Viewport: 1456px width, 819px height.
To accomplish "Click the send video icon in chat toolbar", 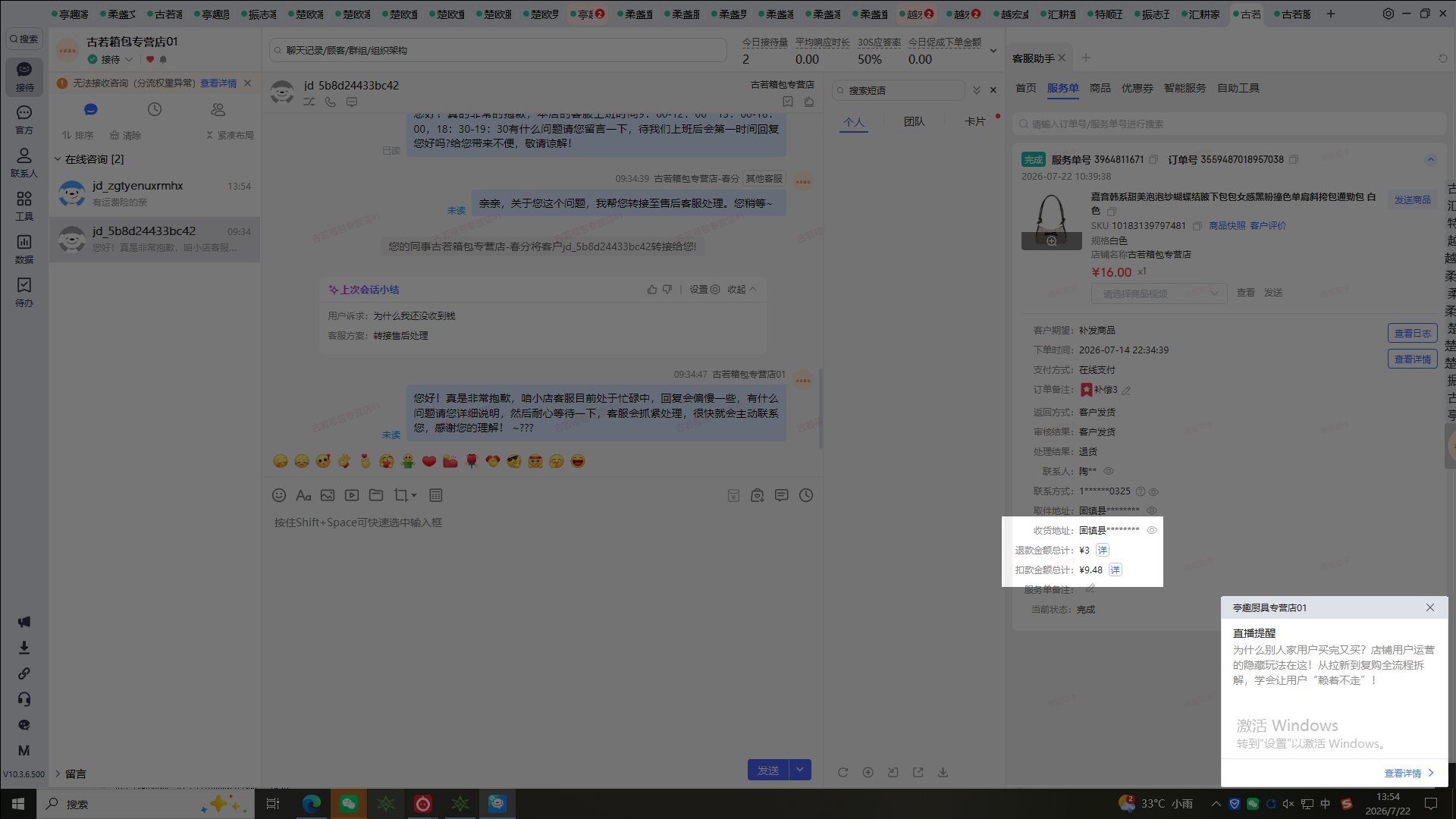I will 352,495.
